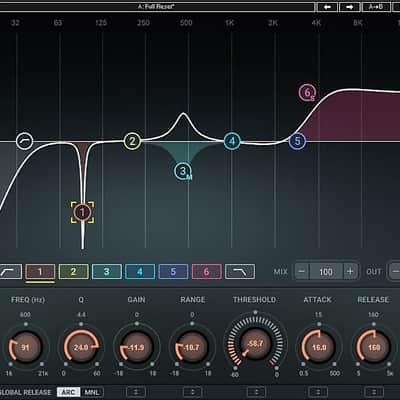The image size is (400, 400).
Task: Decrease MIX value with minus button
Action: point(302,271)
